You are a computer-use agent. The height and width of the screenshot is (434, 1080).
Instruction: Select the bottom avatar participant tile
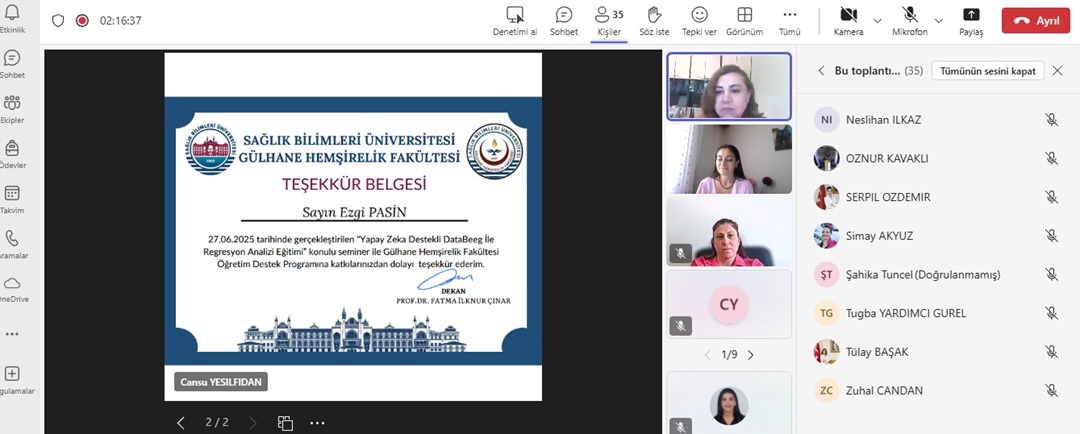click(x=729, y=403)
